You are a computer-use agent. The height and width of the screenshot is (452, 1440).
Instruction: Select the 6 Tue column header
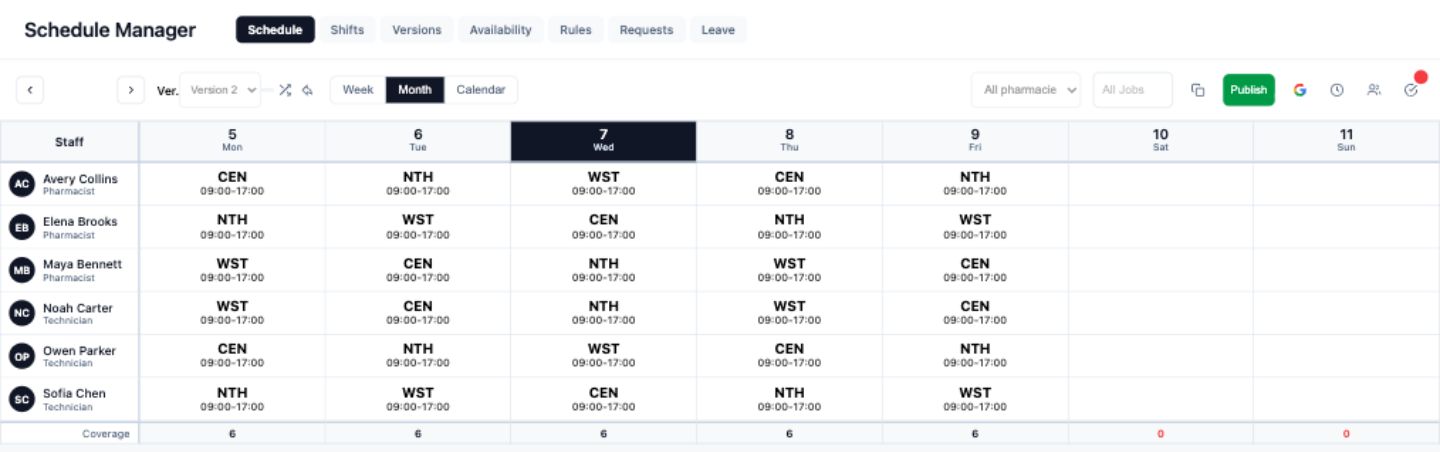click(418, 141)
